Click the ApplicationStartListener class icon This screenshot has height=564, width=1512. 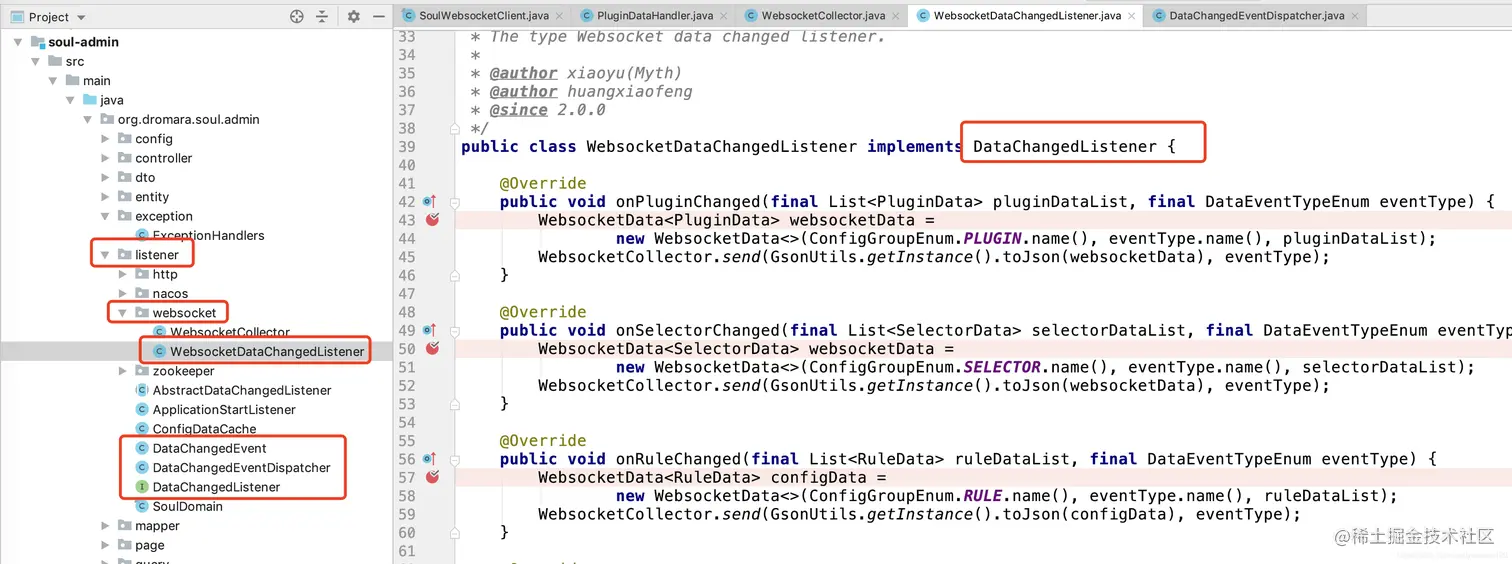(142, 409)
